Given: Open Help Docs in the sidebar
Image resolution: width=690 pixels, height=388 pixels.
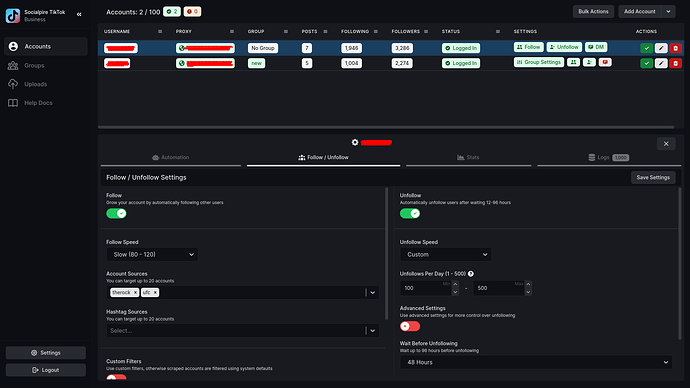Looking at the screenshot, I should 38,103.
